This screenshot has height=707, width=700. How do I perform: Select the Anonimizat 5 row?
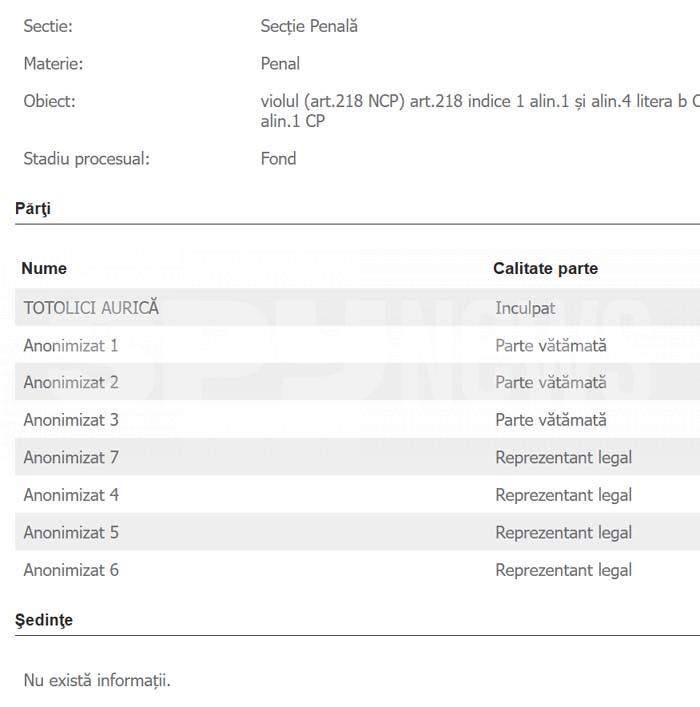(x=357, y=532)
